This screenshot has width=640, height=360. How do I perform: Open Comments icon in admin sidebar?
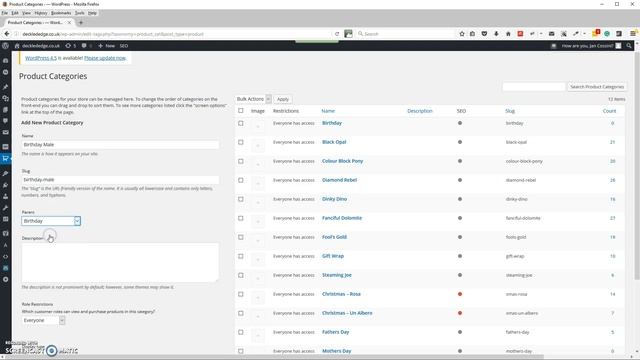[5, 121]
